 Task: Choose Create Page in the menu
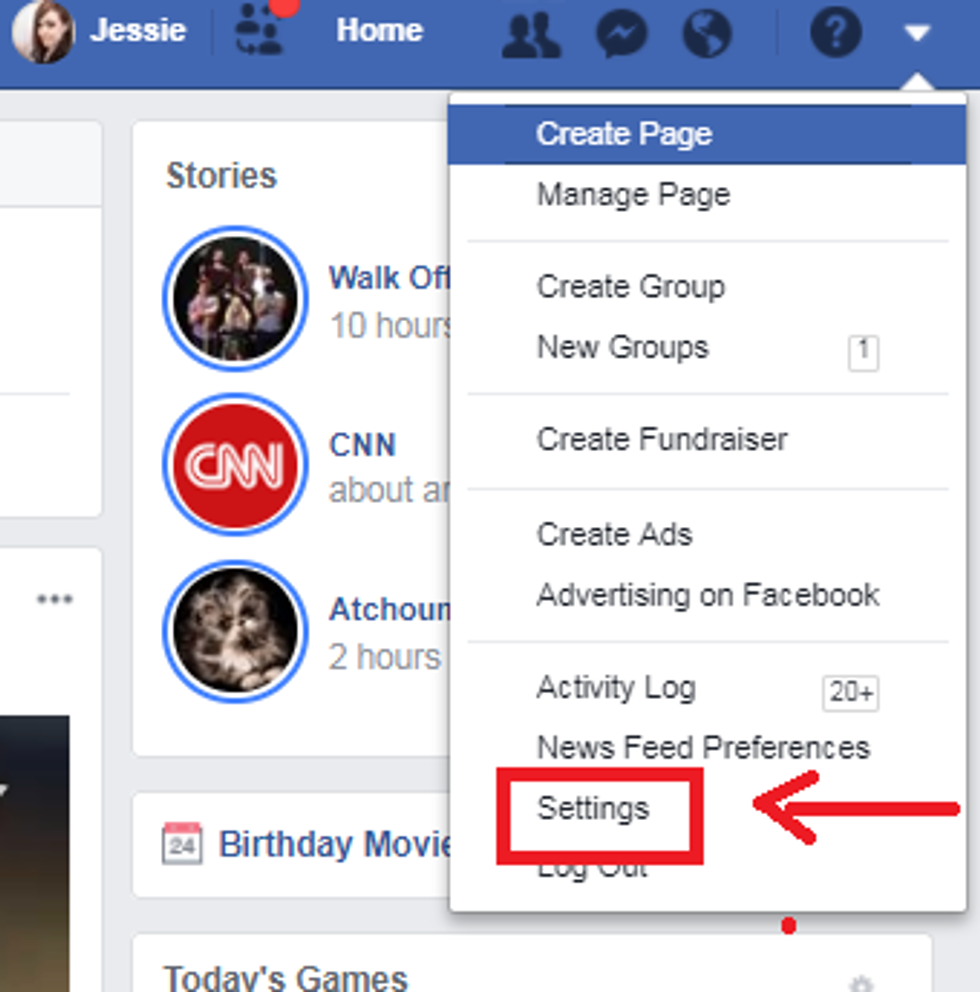tap(624, 134)
